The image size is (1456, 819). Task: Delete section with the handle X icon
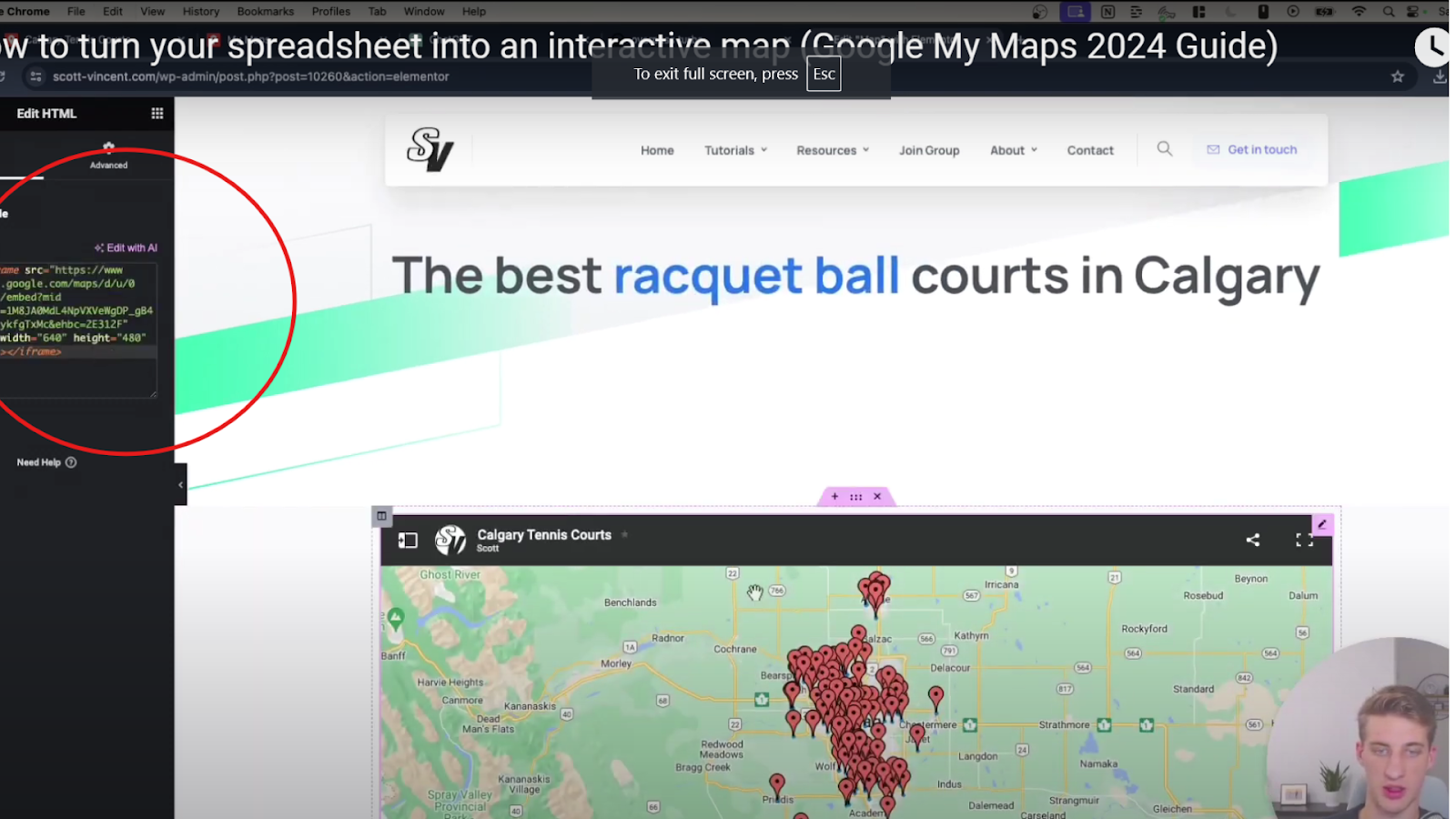tap(877, 497)
